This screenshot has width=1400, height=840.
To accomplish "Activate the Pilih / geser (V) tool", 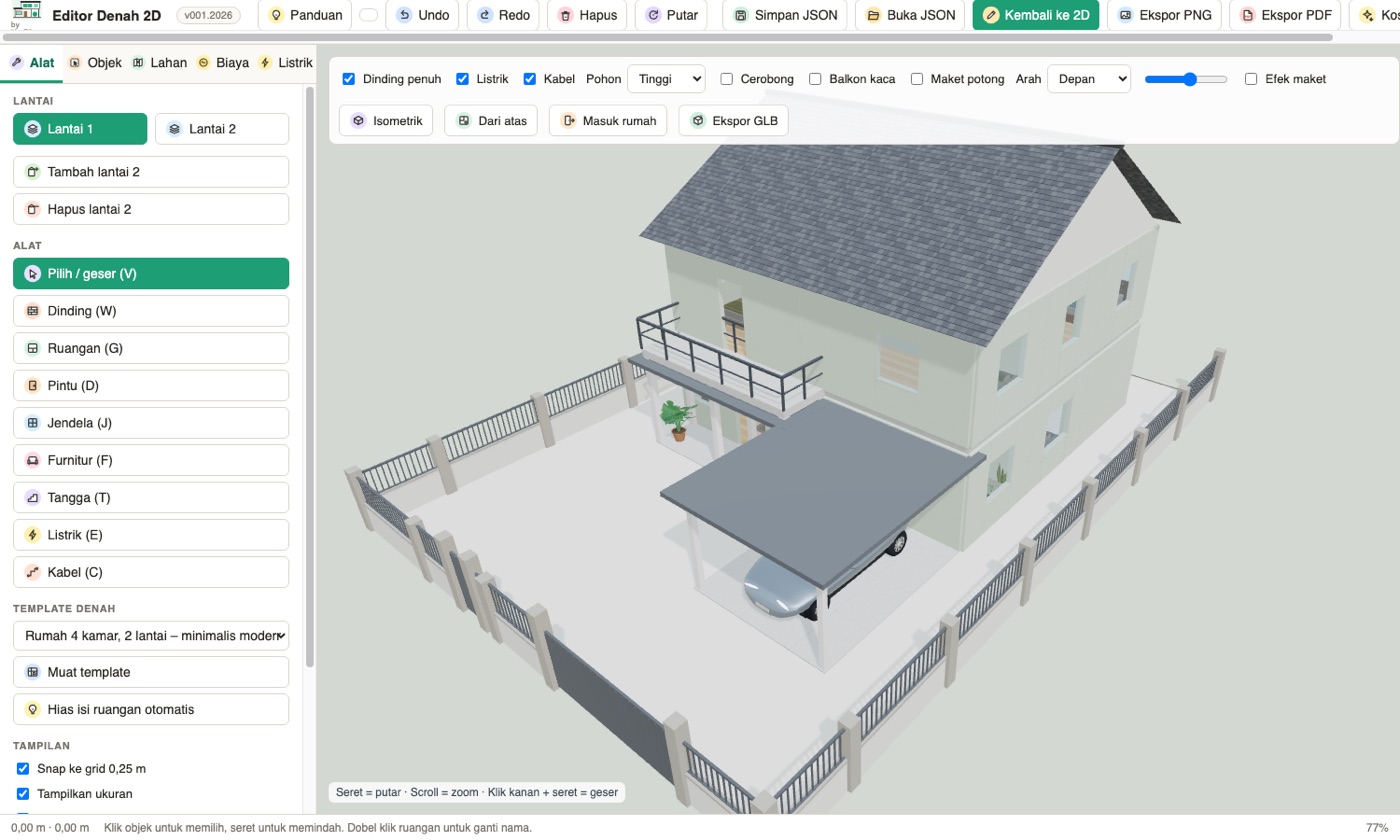I will click(x=151, y=274).
